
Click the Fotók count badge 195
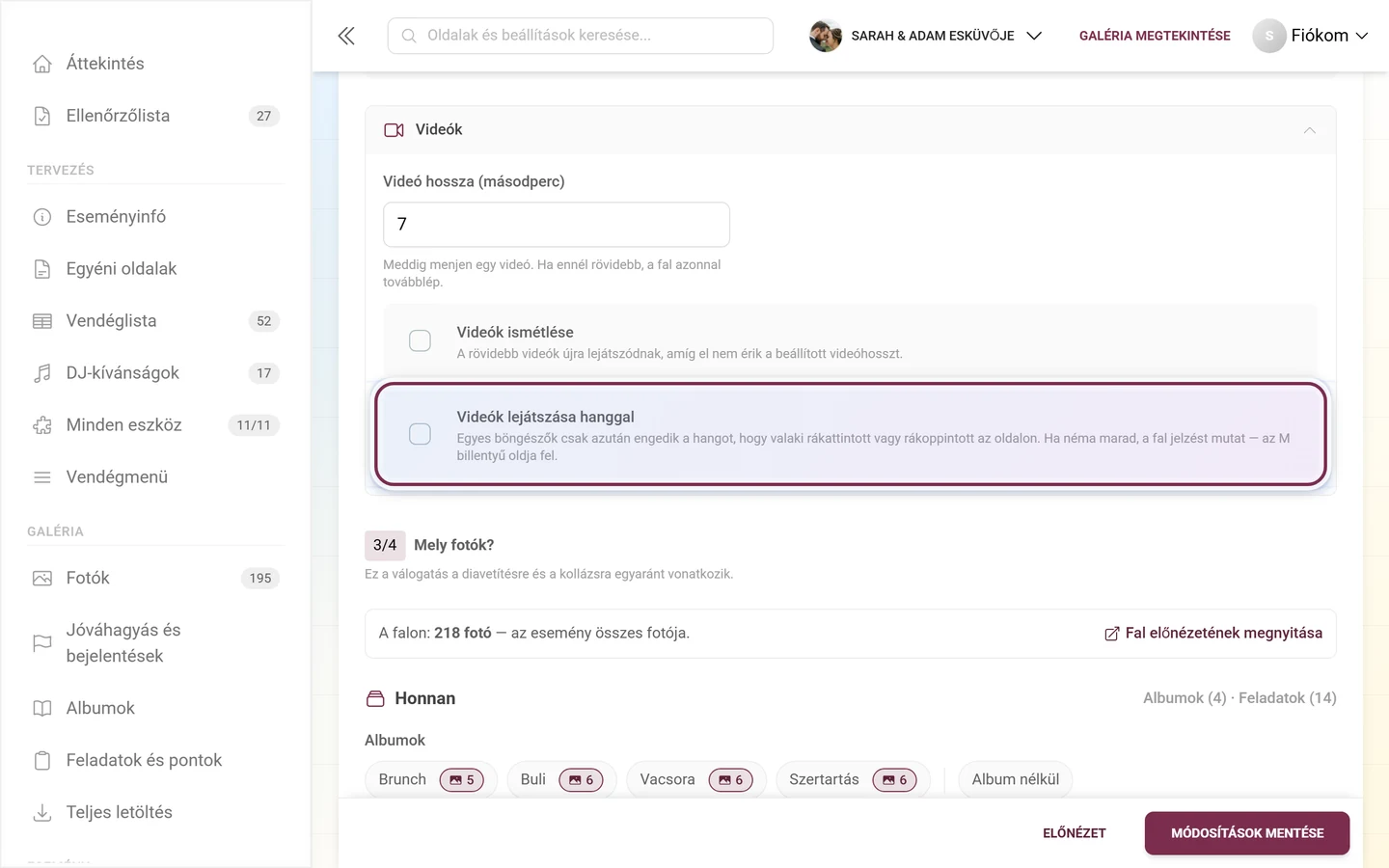260,579
